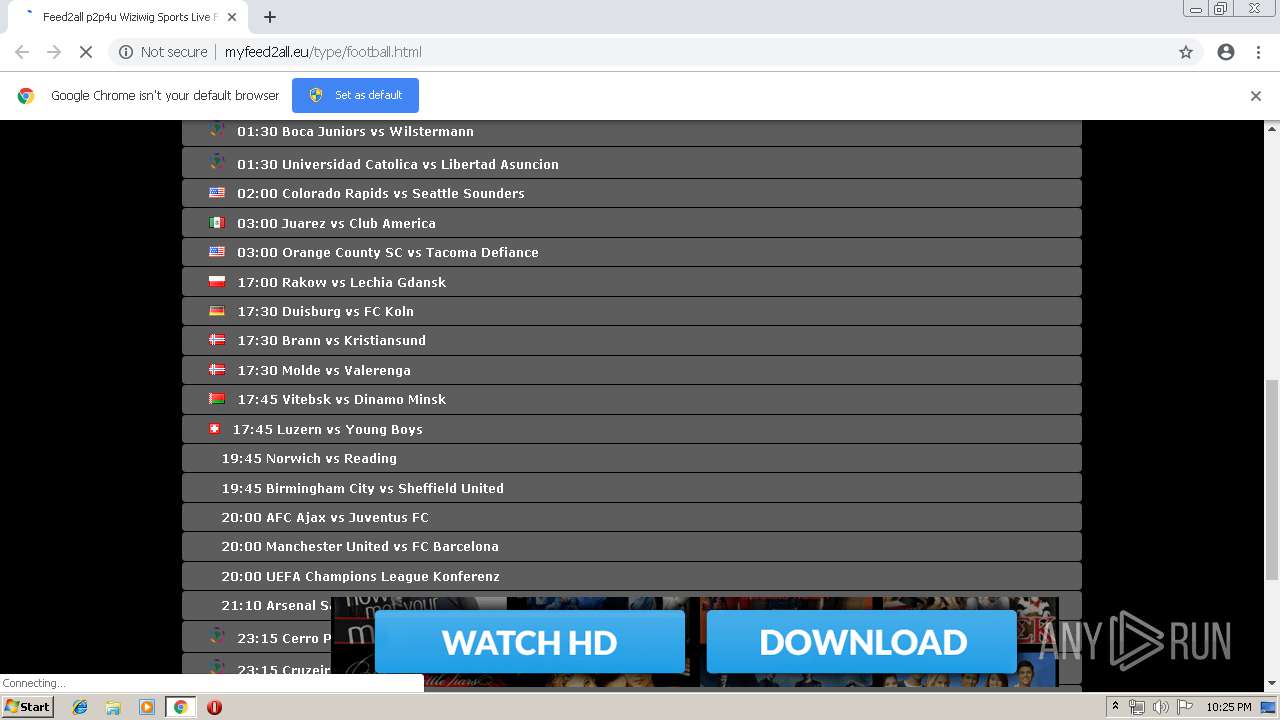Image resolution: width=1280 pixels, height=720 pixels.
Task: Open the Action Center flag icon
Action: 1184,707
